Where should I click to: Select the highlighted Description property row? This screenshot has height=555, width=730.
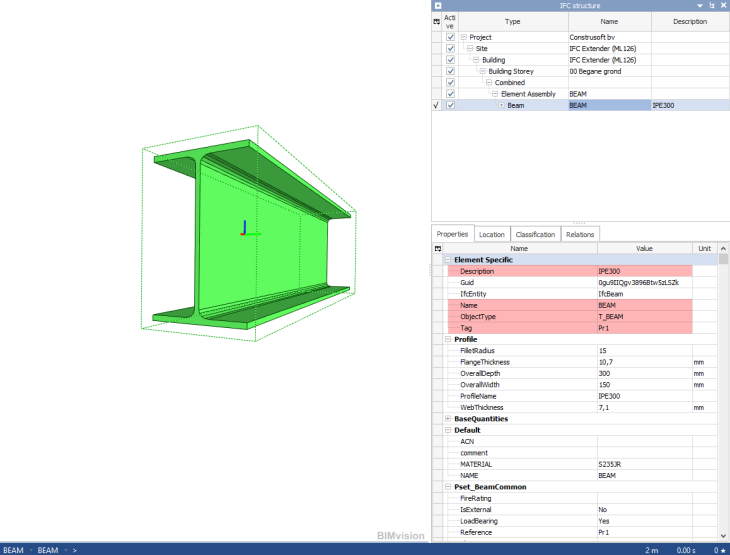(x=570, y=271)
